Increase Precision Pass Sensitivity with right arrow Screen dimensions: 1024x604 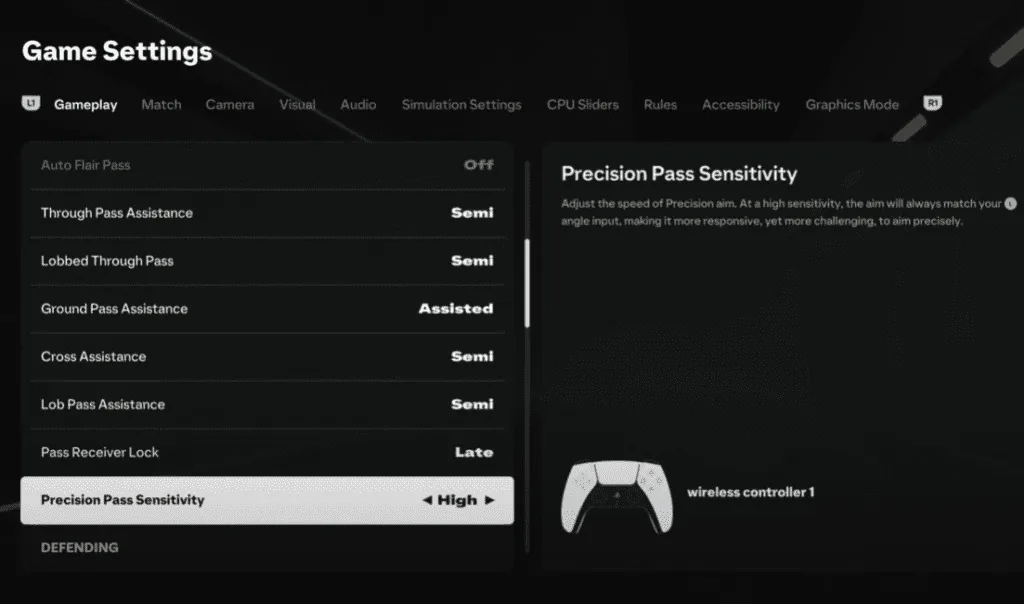click(489, 500)
